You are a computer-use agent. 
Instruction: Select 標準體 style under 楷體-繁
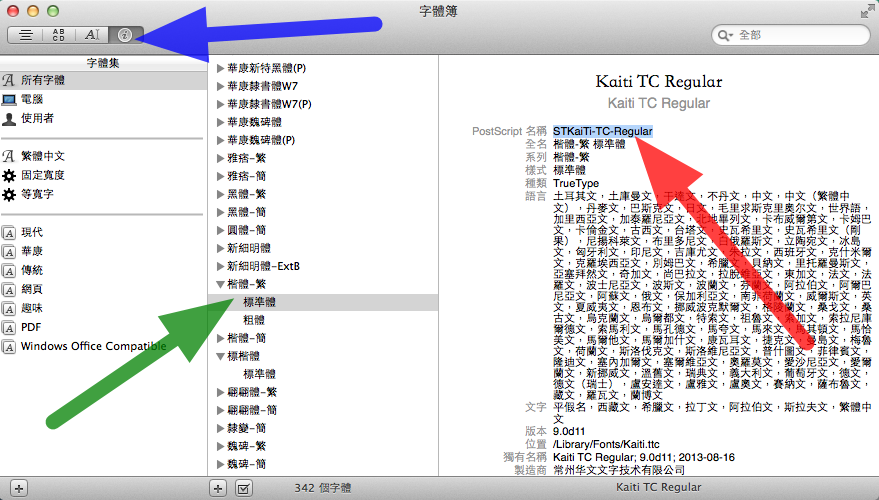click(323, 302)
